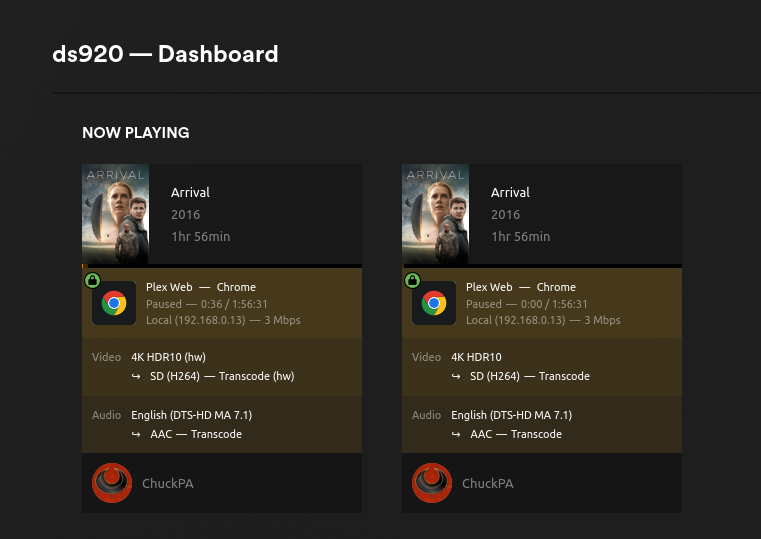Click the Chrome icon in the 0:36 paused session
The image size is (761, 539).
pyautogui.click(x=114, y=303)
